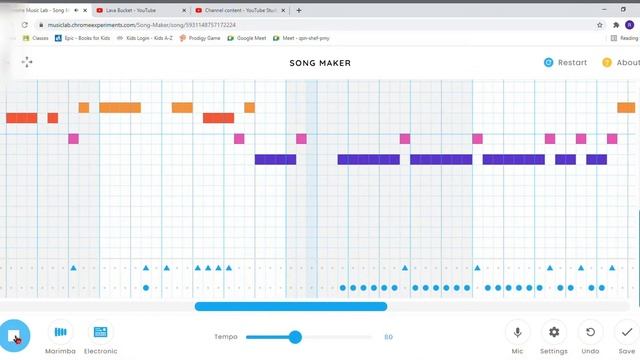Image resolution: width=640 pixels, height=360 pixels.
Task: Reload the page
Action: click(x=25, y=25)
